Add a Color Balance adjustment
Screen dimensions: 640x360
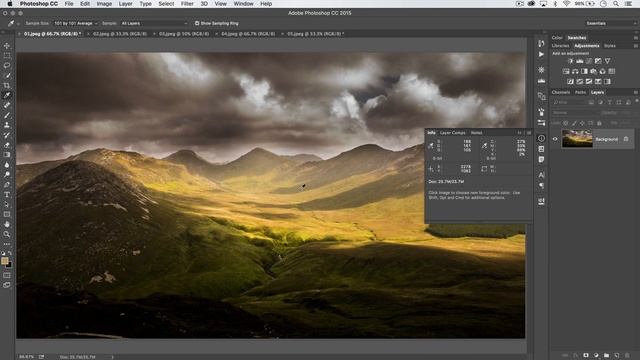click(575, 71)
